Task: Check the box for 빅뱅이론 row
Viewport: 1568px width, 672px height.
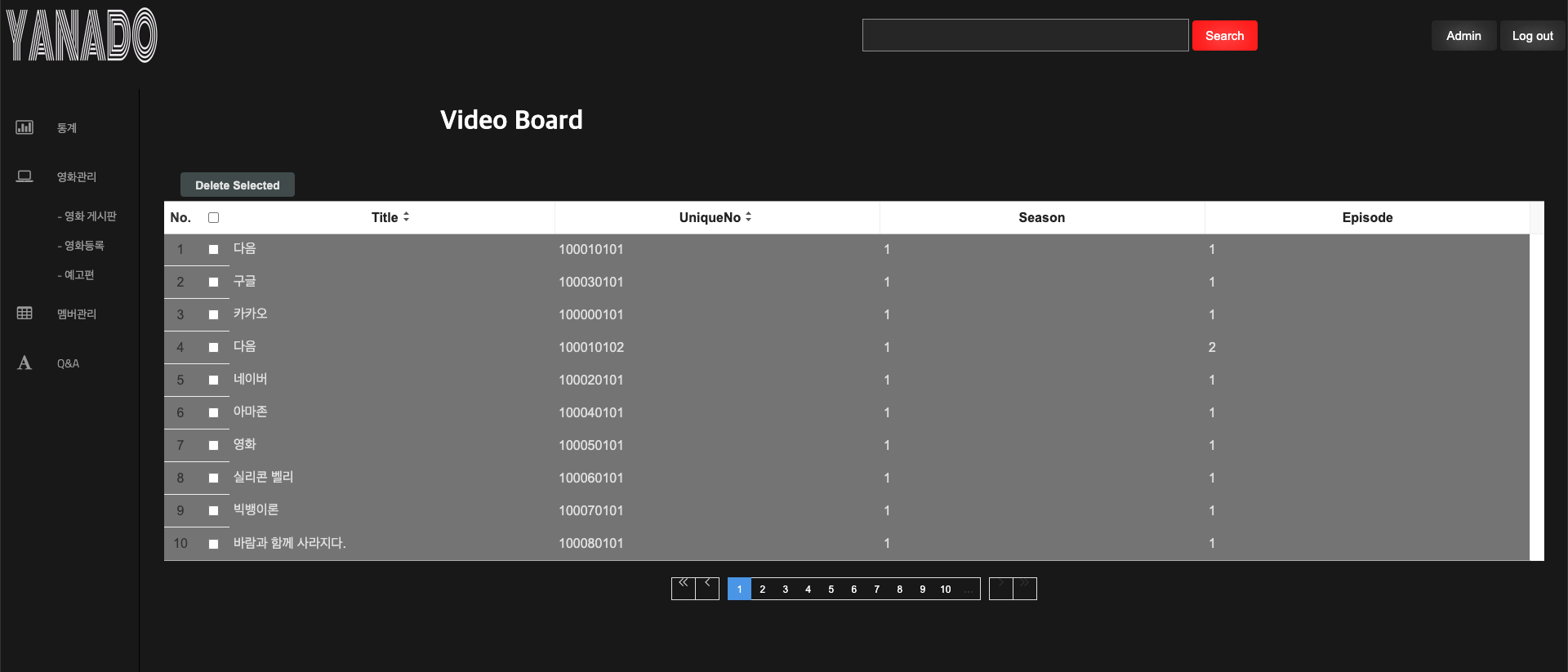Action: pos(214,510)
